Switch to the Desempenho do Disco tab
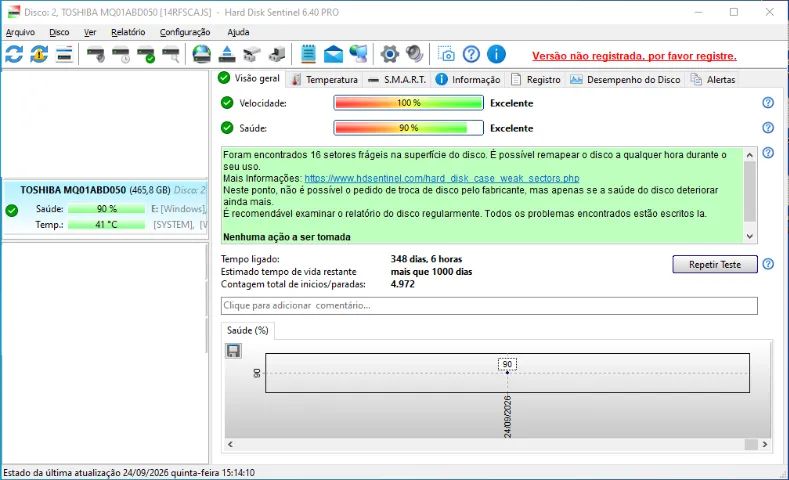 click(x=625, y=79)
